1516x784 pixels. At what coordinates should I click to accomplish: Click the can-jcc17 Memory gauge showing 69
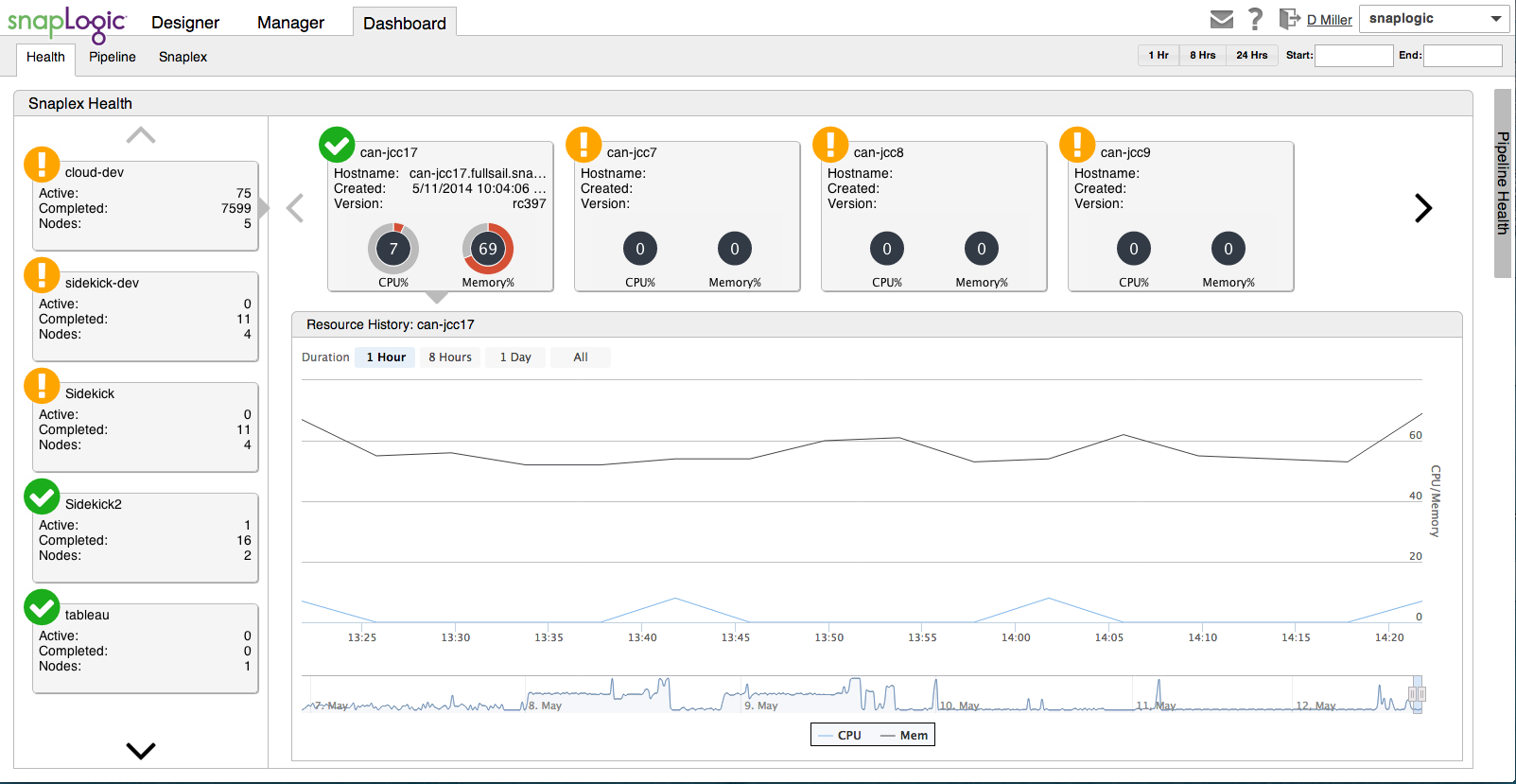point(488,249)
